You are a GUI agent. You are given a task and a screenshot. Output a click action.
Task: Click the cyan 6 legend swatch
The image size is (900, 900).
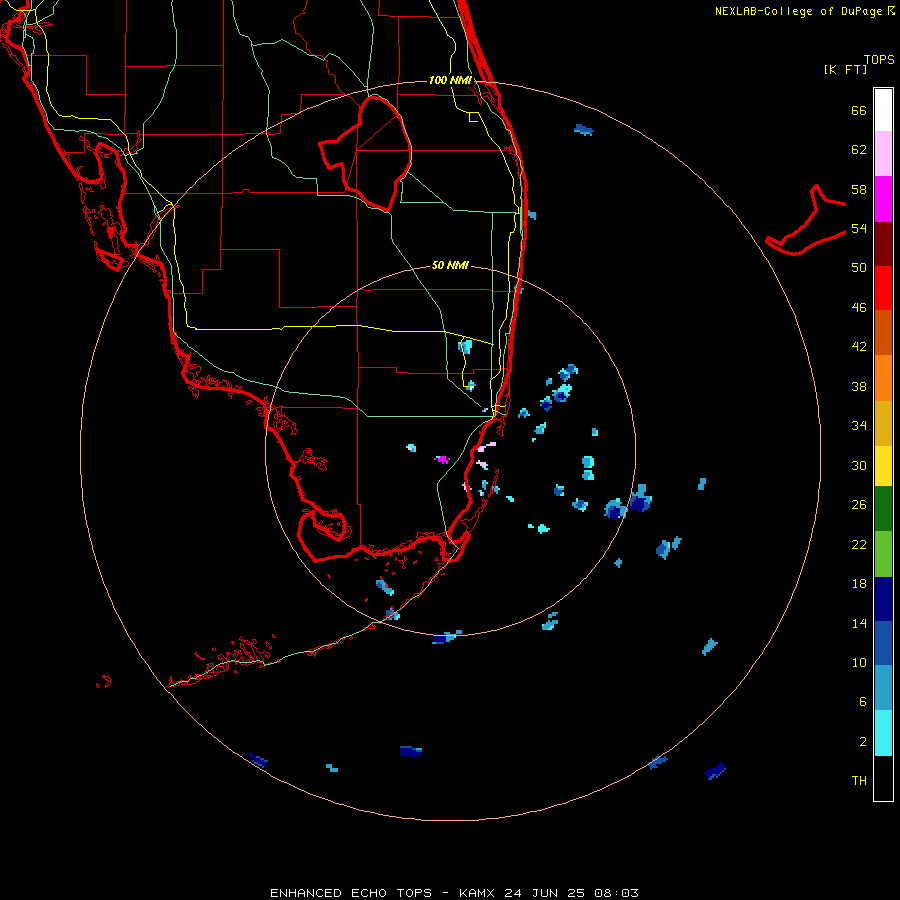point(883,733)
